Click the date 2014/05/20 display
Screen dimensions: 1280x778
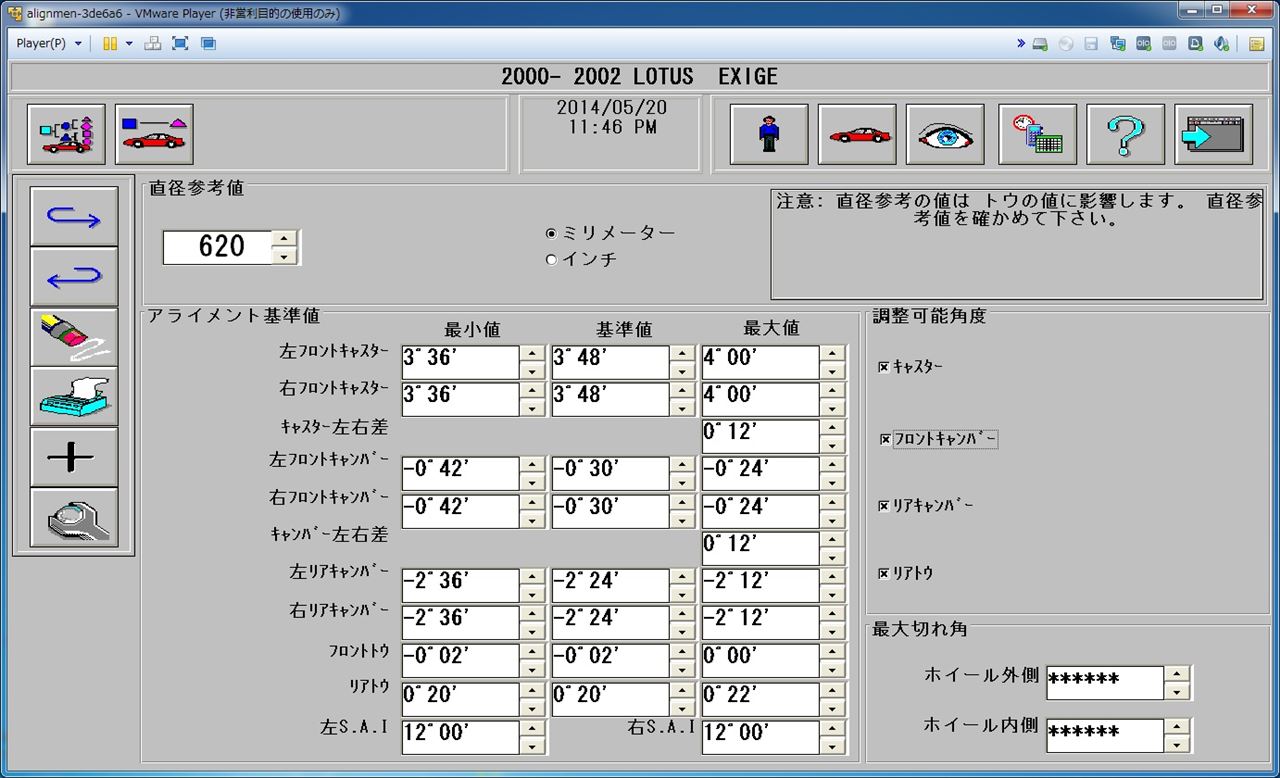[611, 107]
